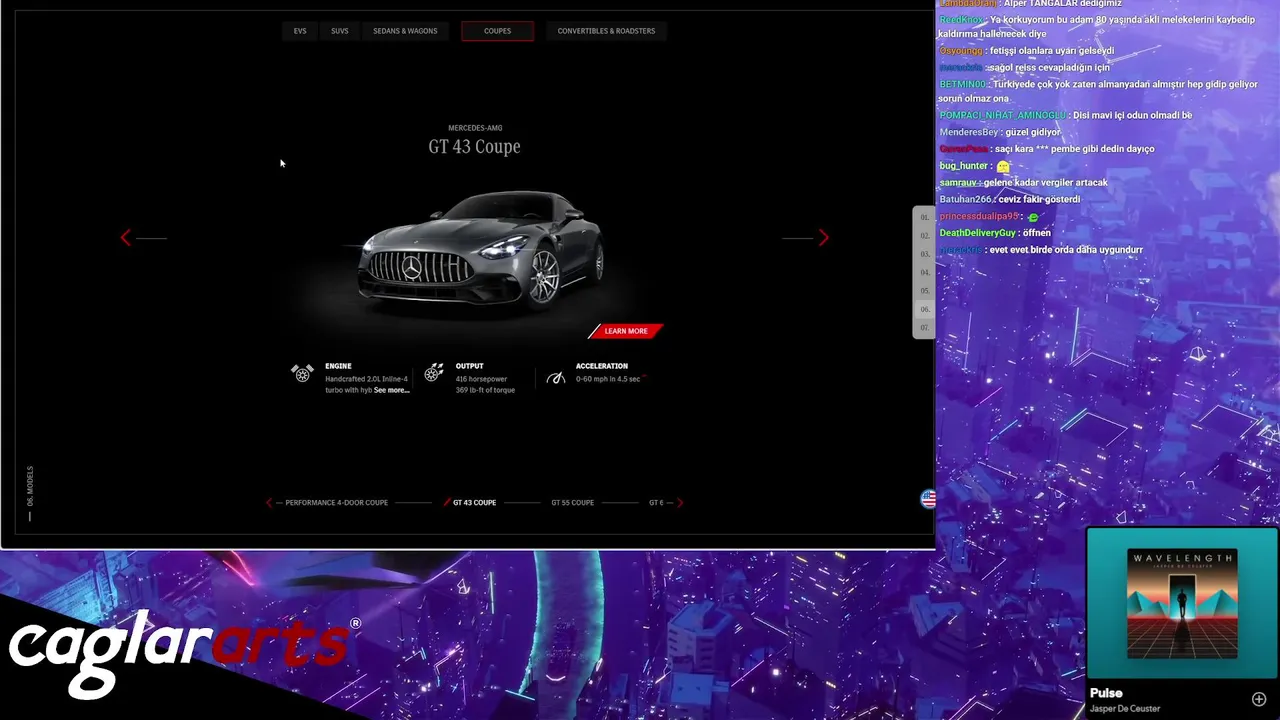Open the SUVS category tab
The width and height of the screenshot is (1280, 720).
[x=340, y=31]
